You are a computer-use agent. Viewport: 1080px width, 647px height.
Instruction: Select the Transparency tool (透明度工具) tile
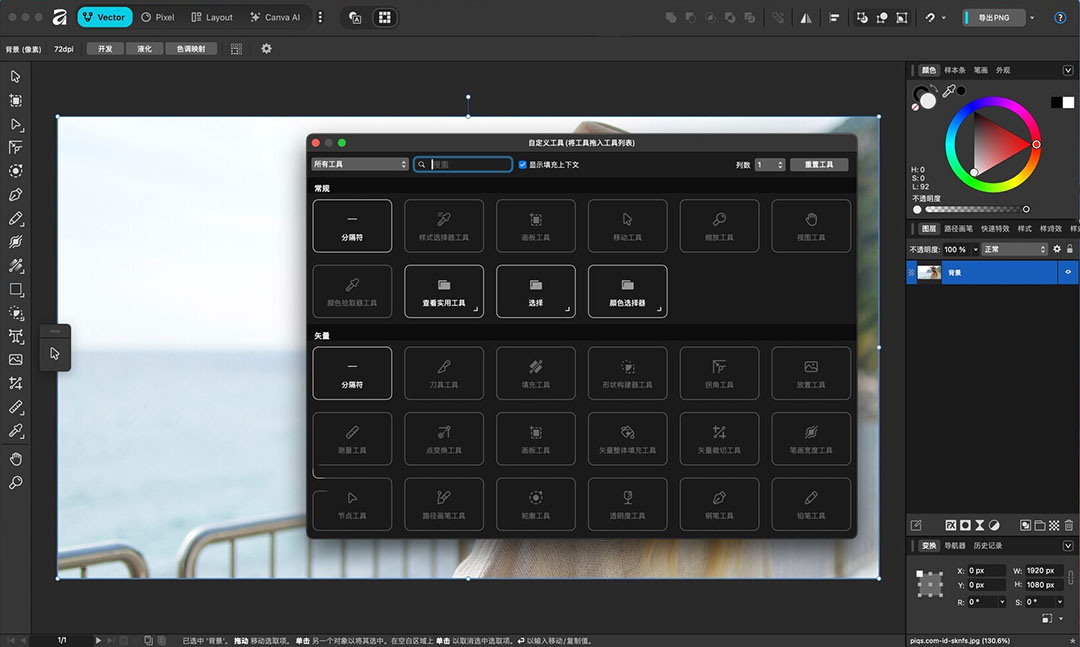point(627,504)
